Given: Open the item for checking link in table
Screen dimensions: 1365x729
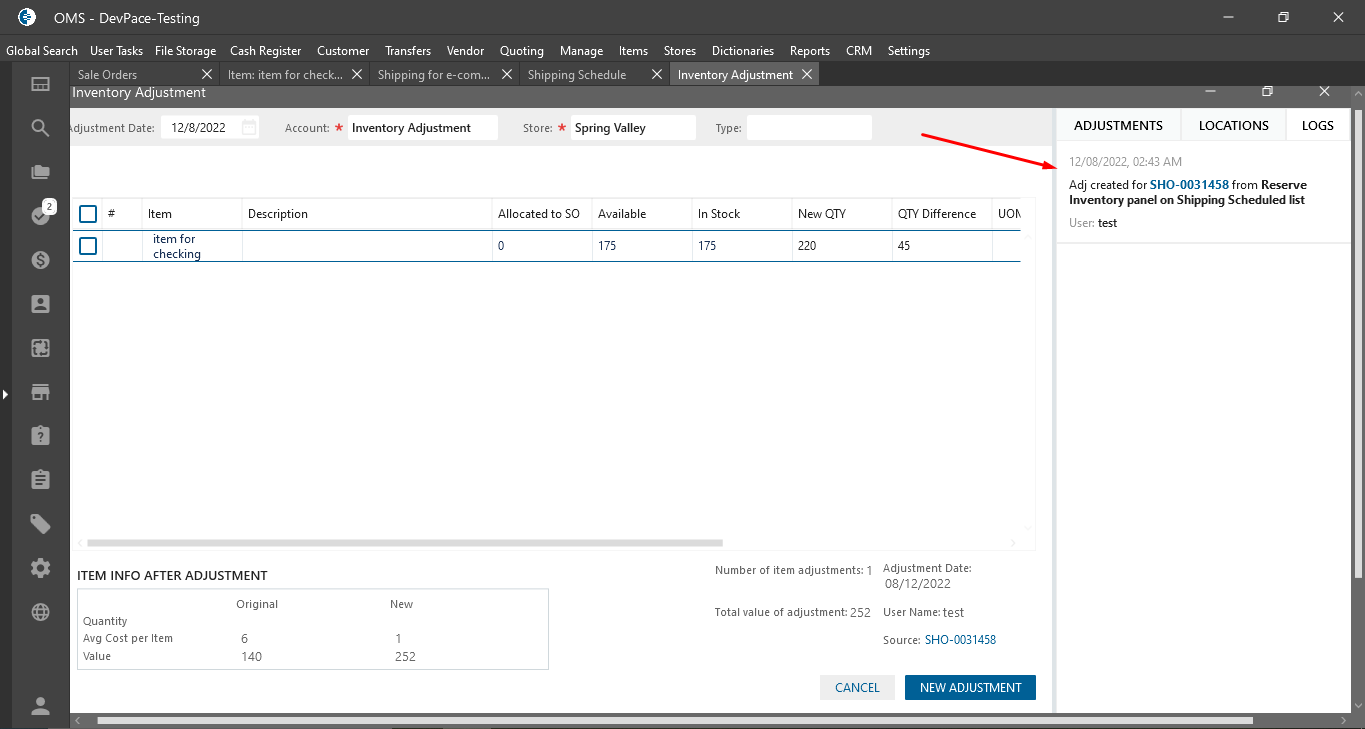Looking at the screenshot, I should pyautogui.click(x=175, y=246).
